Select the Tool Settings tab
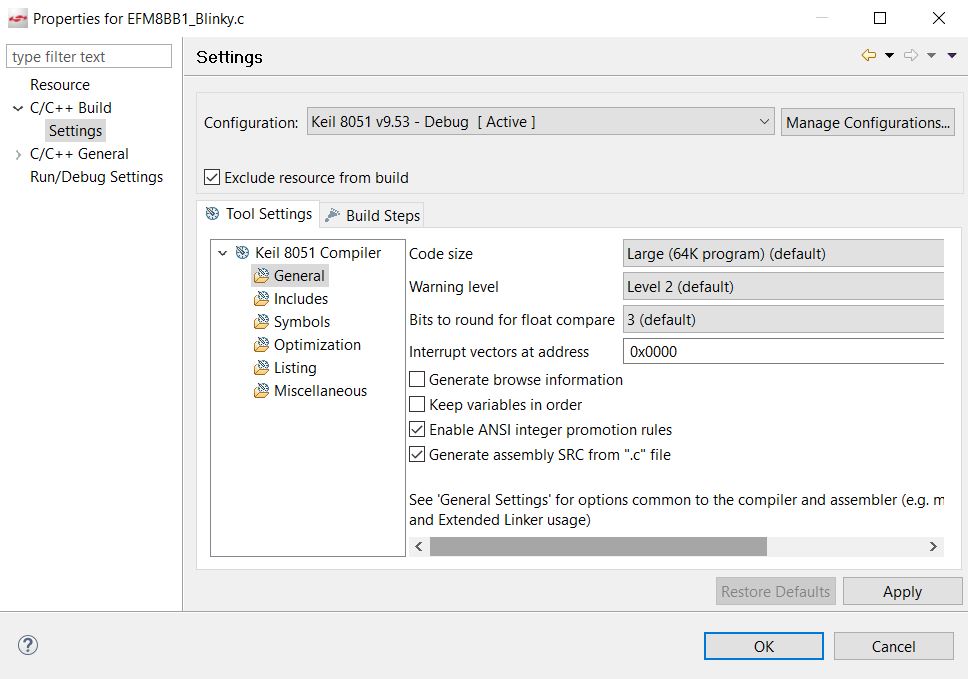 point(258,213)
